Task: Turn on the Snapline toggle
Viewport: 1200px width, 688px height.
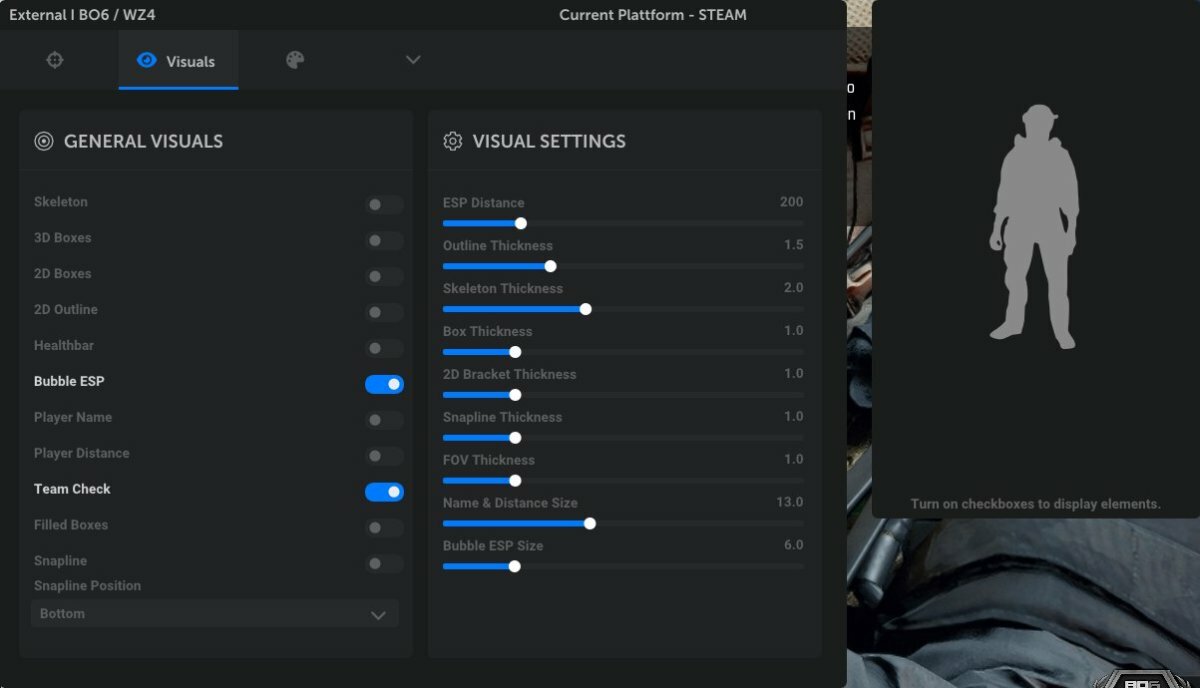Action: pyautogui.click(x=384, y=564)
